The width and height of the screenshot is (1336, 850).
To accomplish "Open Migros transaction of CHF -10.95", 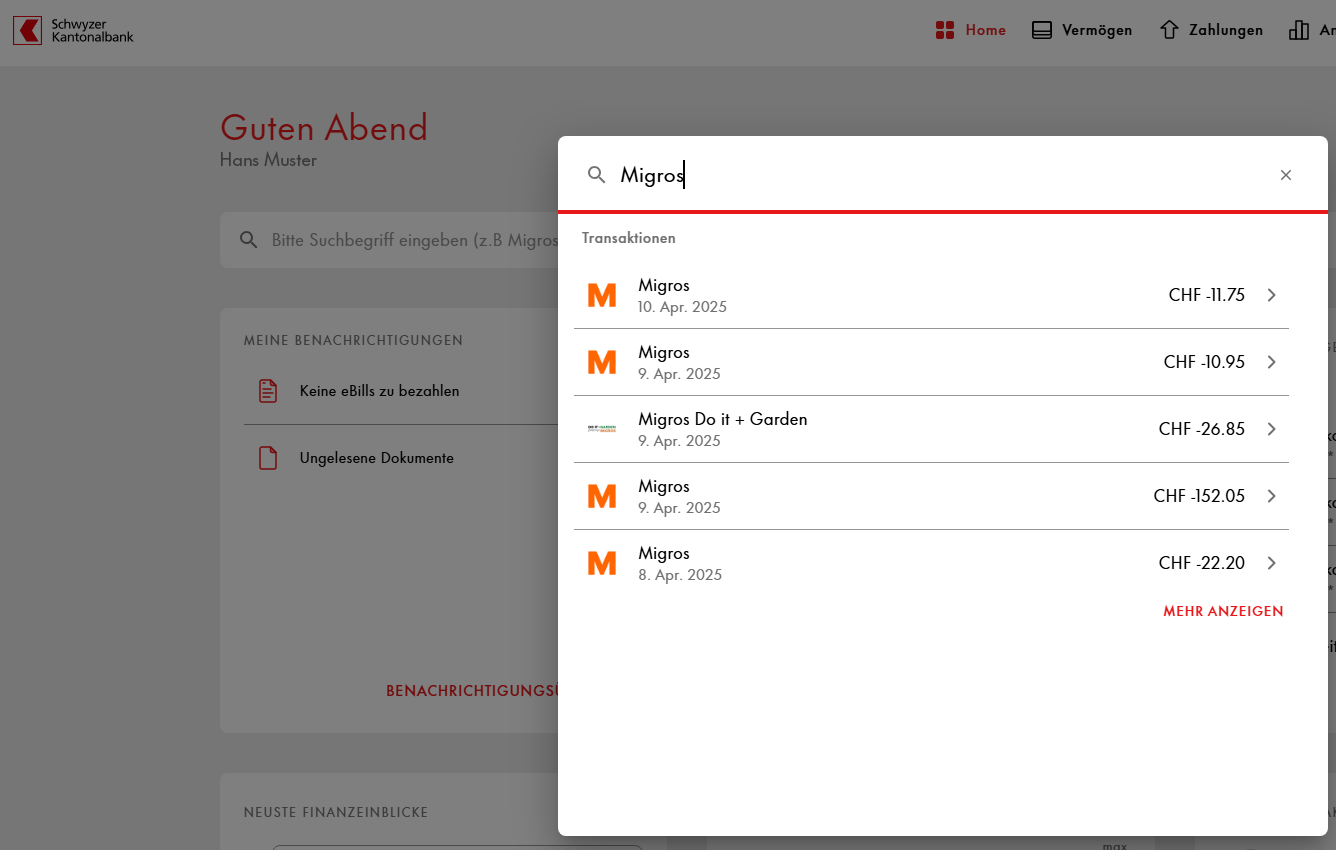I will pos(931,362).
